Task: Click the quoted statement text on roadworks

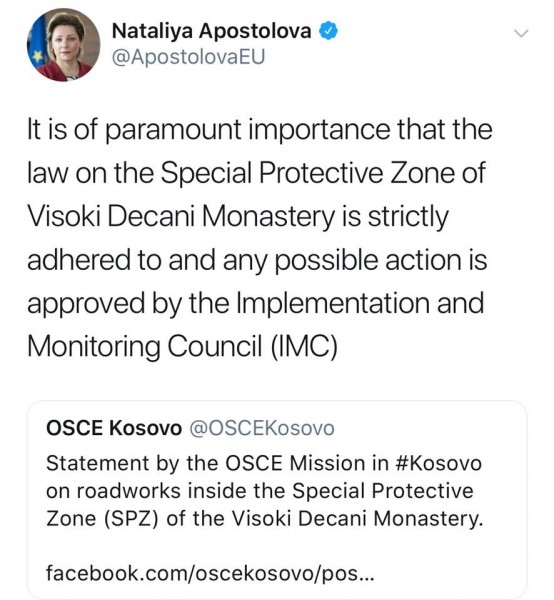Action: tap(264, 491)
